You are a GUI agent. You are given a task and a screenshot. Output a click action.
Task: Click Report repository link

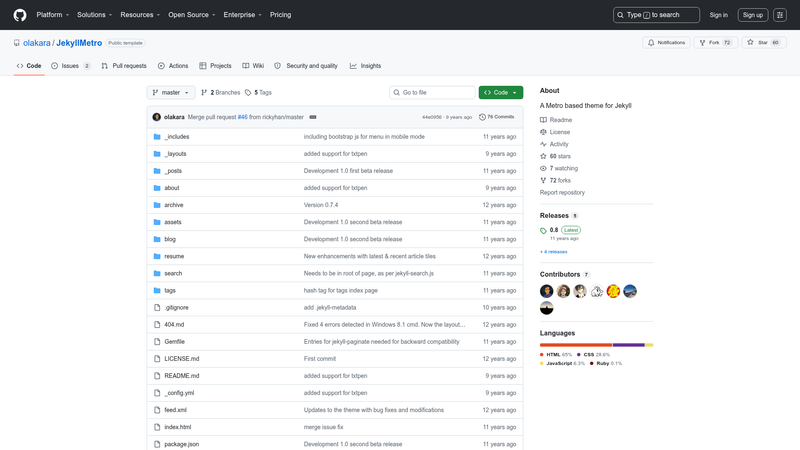pyautogui.click(x=562, y=192)
